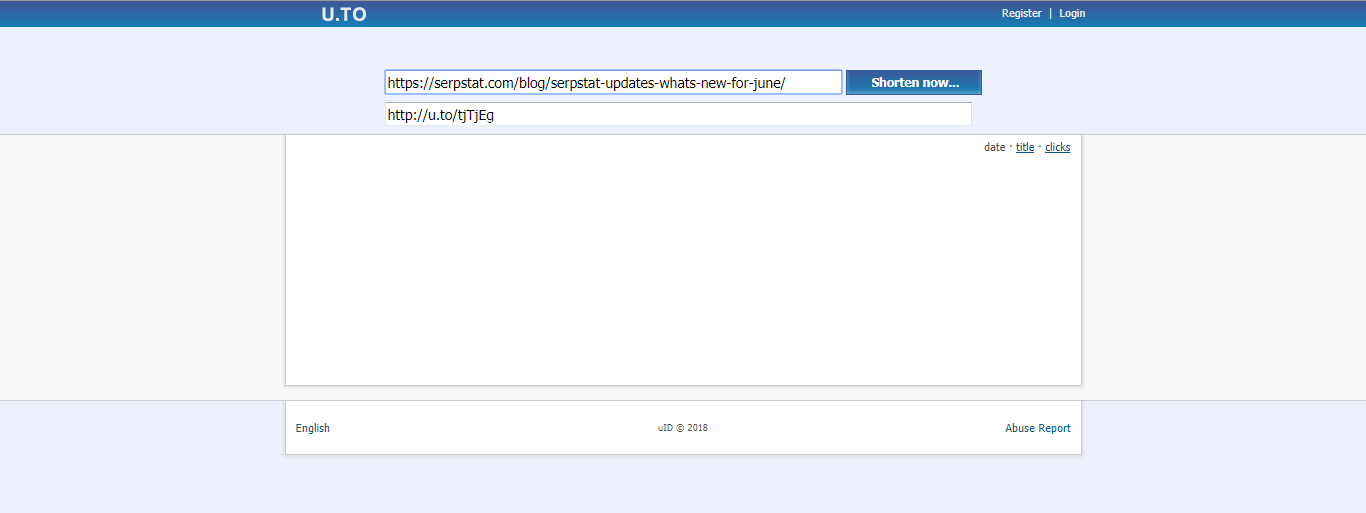Open the Register link
This screenshot has width=1366, height=513.
1021,13
